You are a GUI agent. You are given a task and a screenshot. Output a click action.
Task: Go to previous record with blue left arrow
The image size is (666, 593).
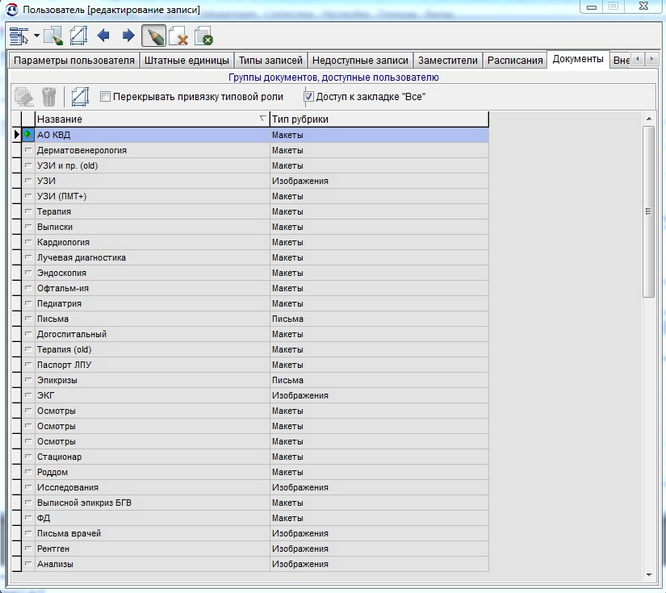[103, 35]
